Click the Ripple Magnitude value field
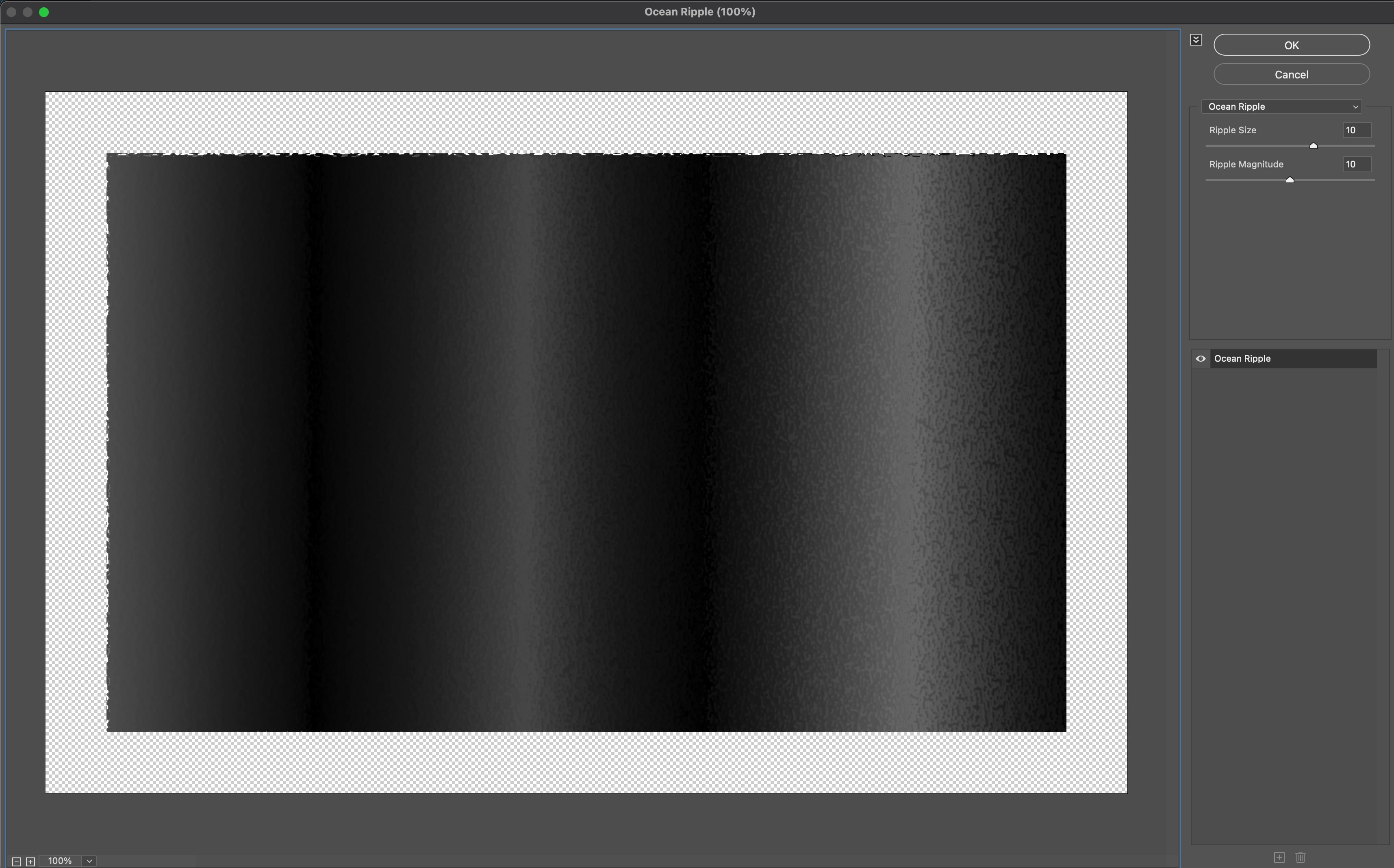The image size is (1394, 868). tap(1357, 164)
